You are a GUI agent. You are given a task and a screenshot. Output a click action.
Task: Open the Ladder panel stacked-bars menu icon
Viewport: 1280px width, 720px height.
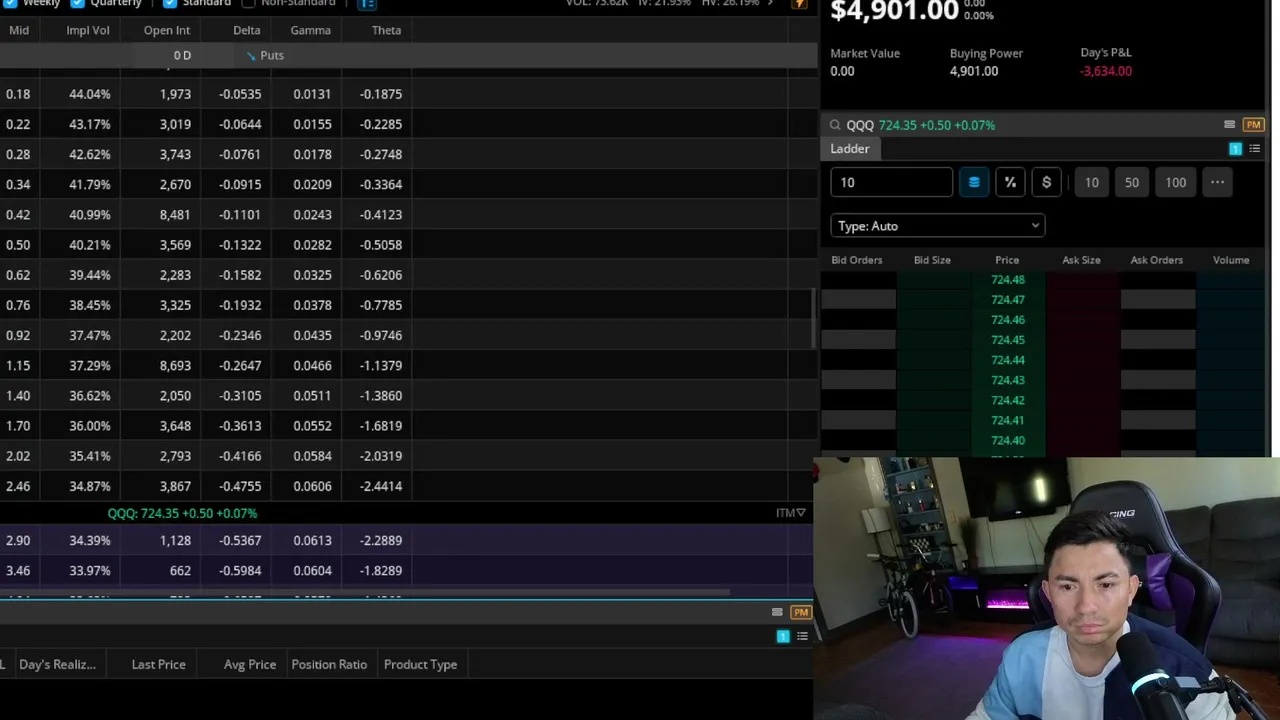[x=1229, y=125]
